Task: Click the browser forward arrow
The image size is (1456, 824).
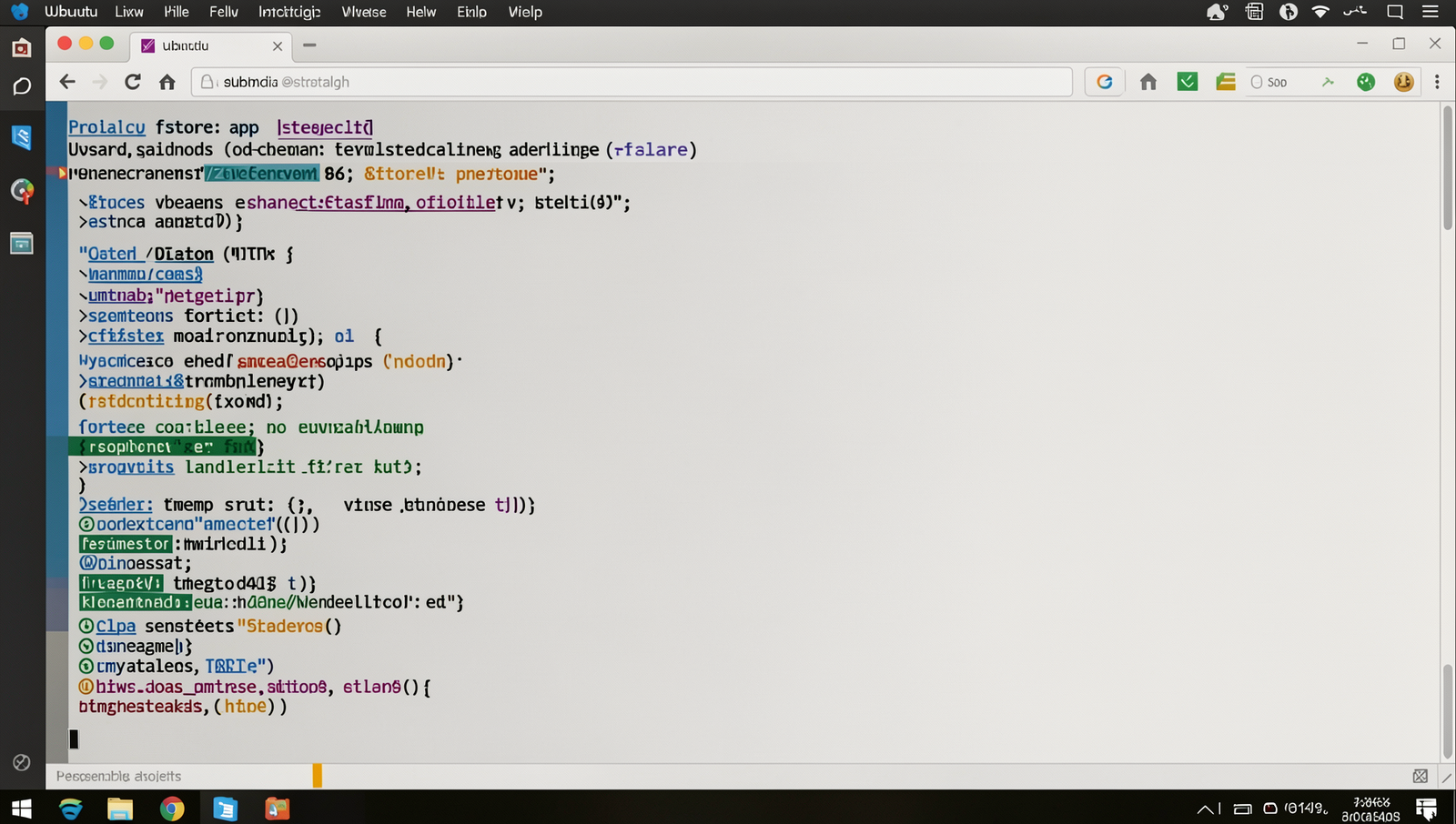Action: pos(100,82)
